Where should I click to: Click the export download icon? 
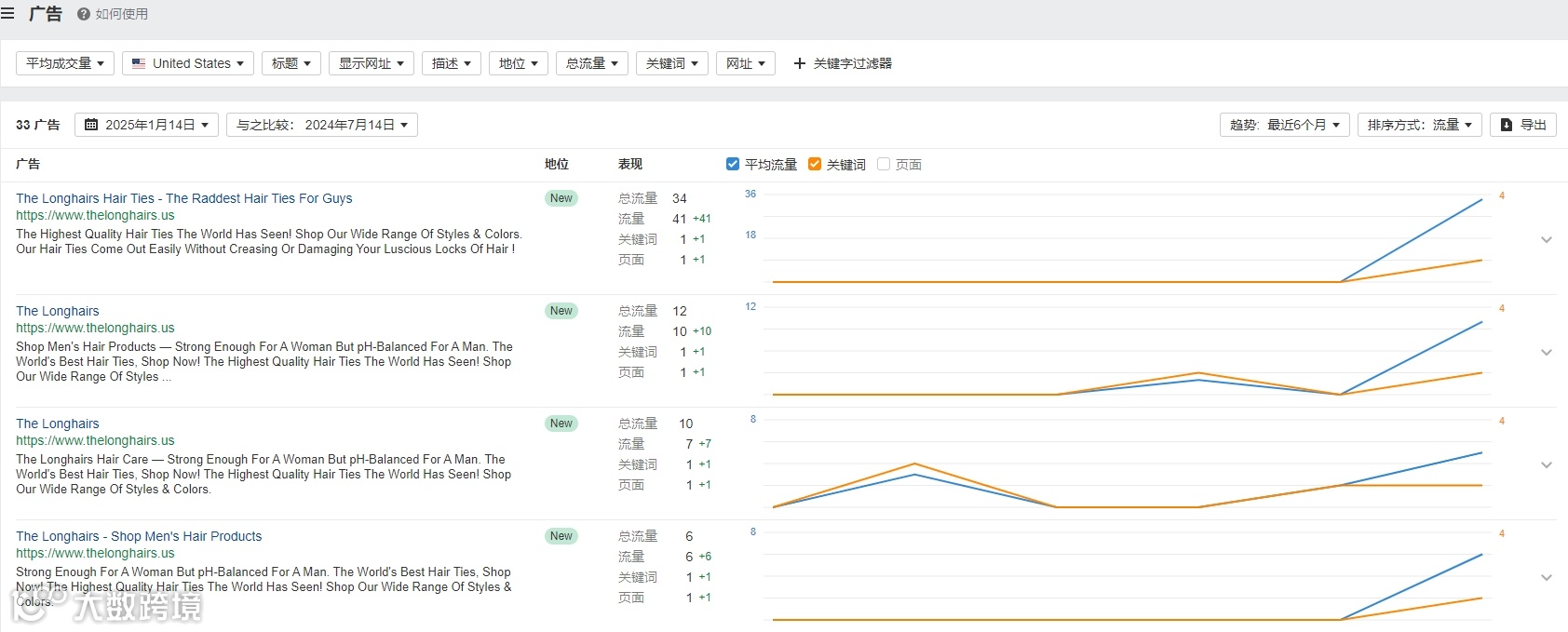tap(1507, 125)
